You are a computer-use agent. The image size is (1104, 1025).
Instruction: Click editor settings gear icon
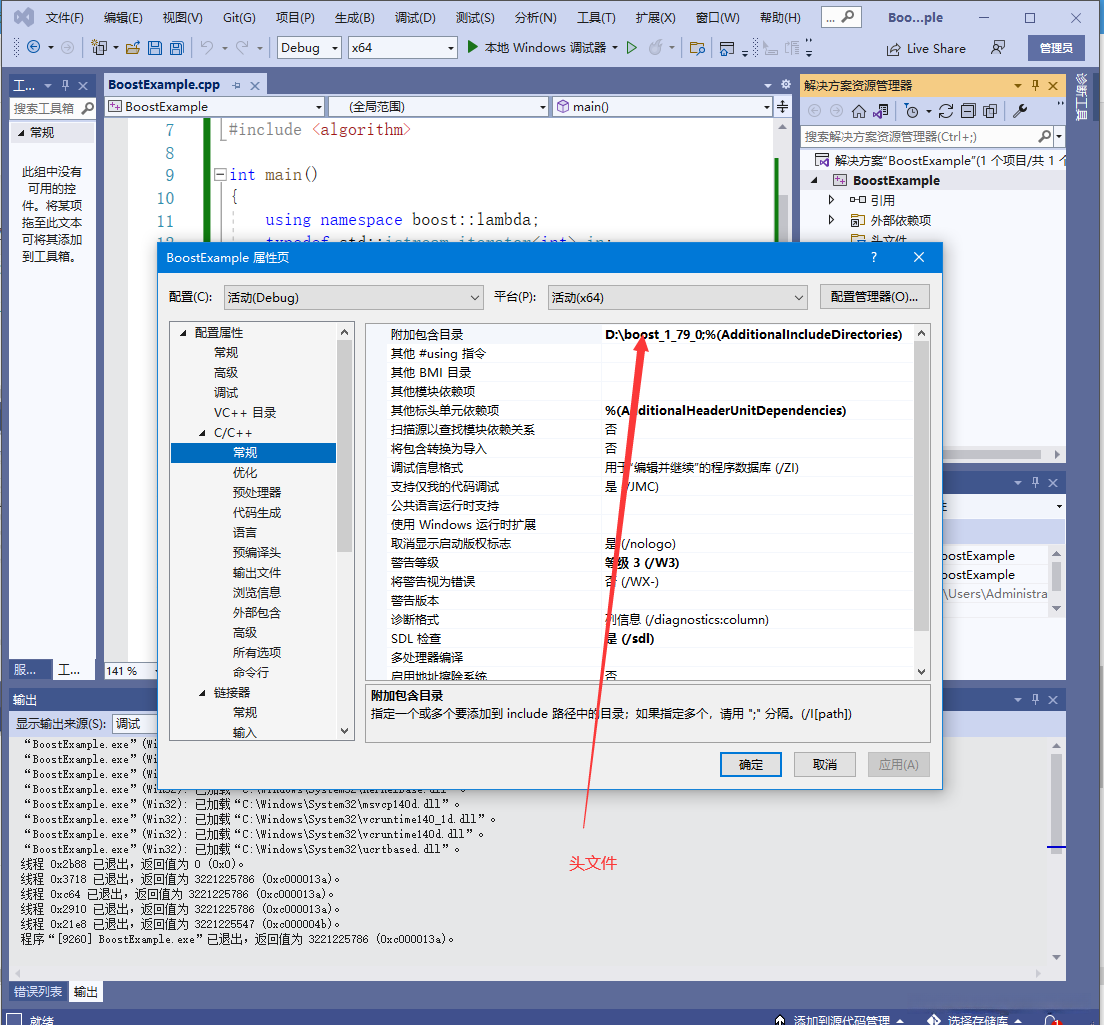click(x=786, y=84)
